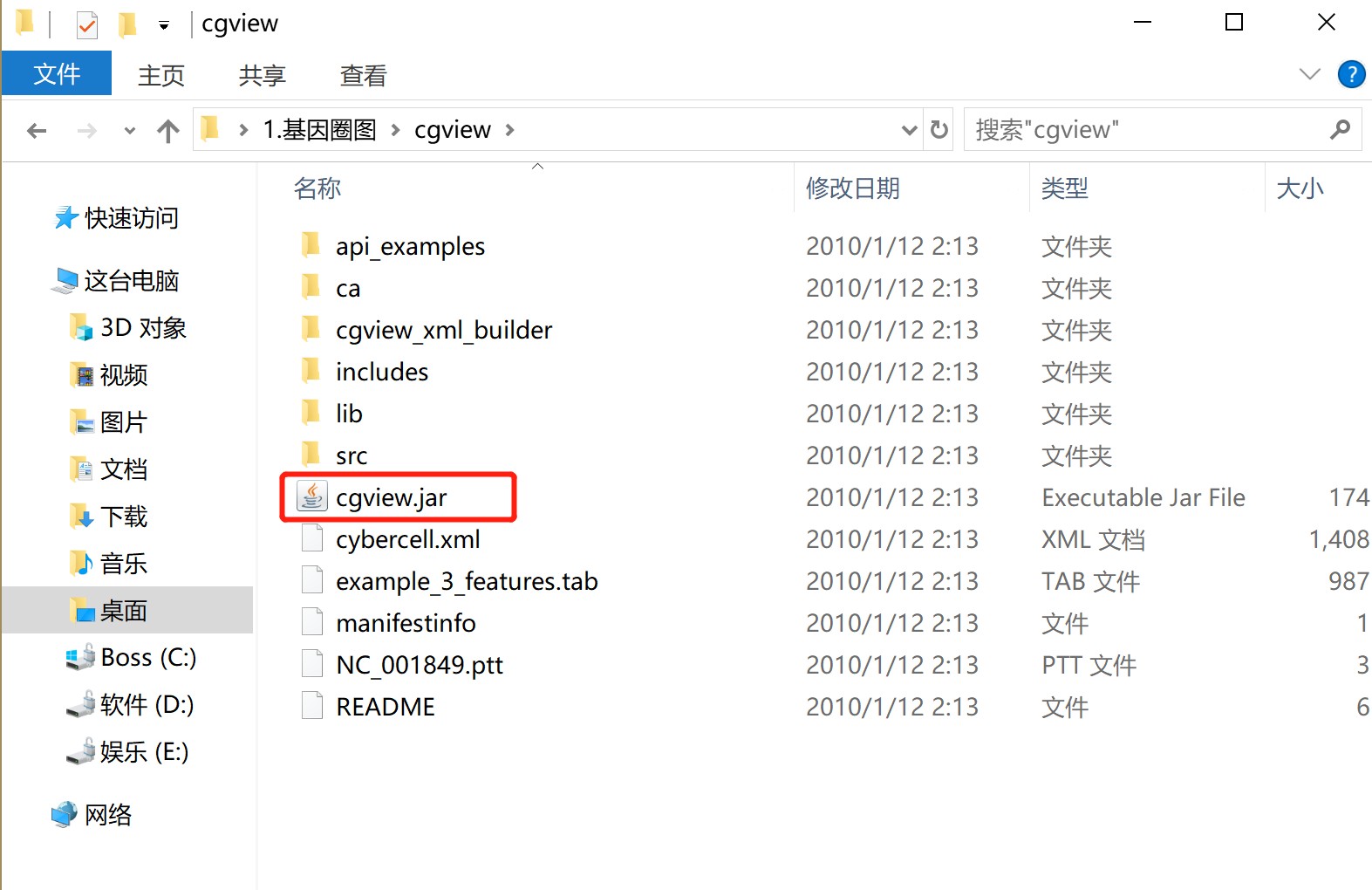Open the 文件 menu tab
The image size is (1372, 890).
pos(57,73)
